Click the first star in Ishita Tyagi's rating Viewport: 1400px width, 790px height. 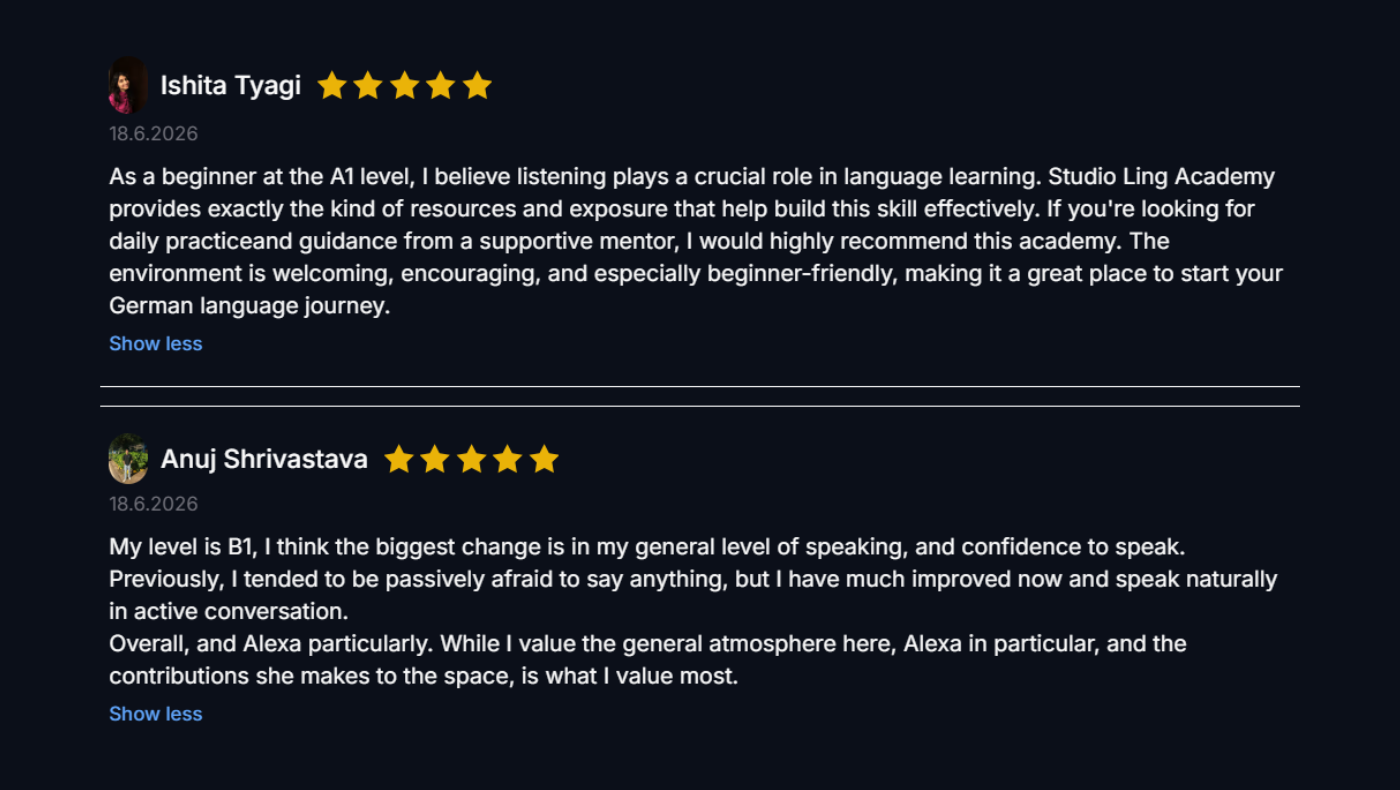(x=332, y=86)
